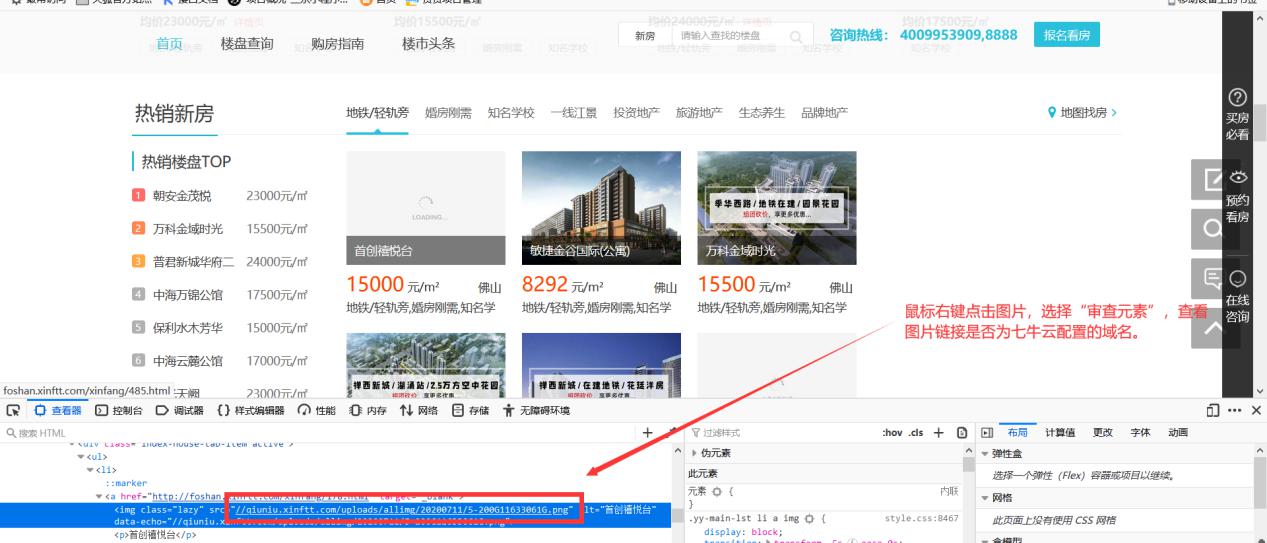Select the 布局 layout side tab
The height and width of the screenshot is (543, 1267).
[x=1017, y=432]
